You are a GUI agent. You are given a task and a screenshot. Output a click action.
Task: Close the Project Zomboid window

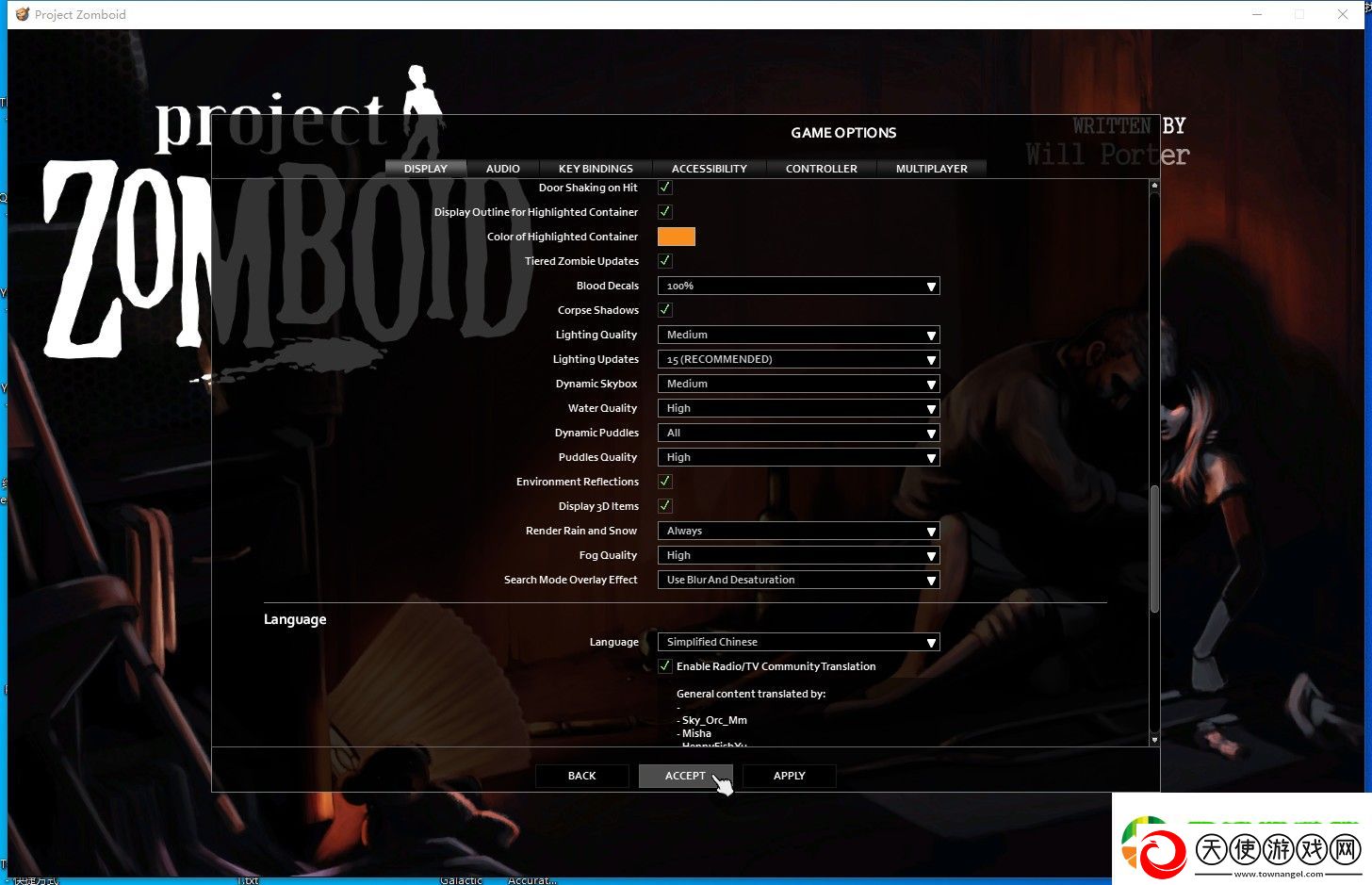(x=1343, y=14)
